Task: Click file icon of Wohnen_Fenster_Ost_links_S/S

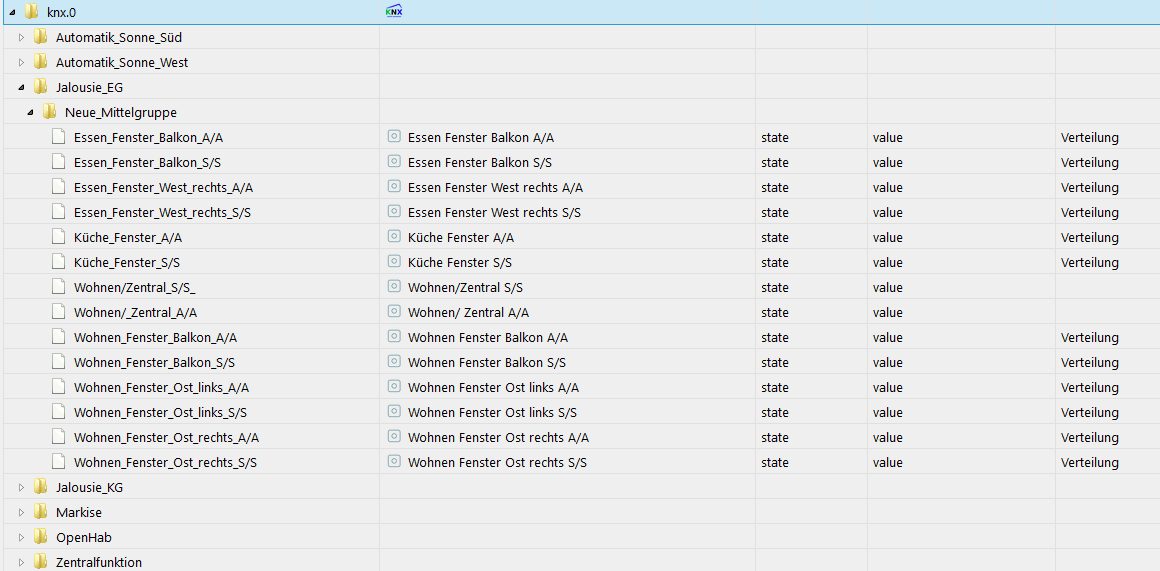Action: coord(58,412)
